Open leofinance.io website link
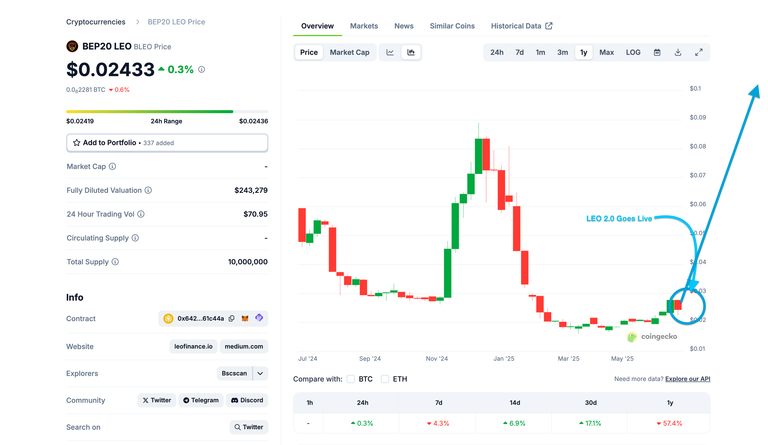 [x=193, y=346]
